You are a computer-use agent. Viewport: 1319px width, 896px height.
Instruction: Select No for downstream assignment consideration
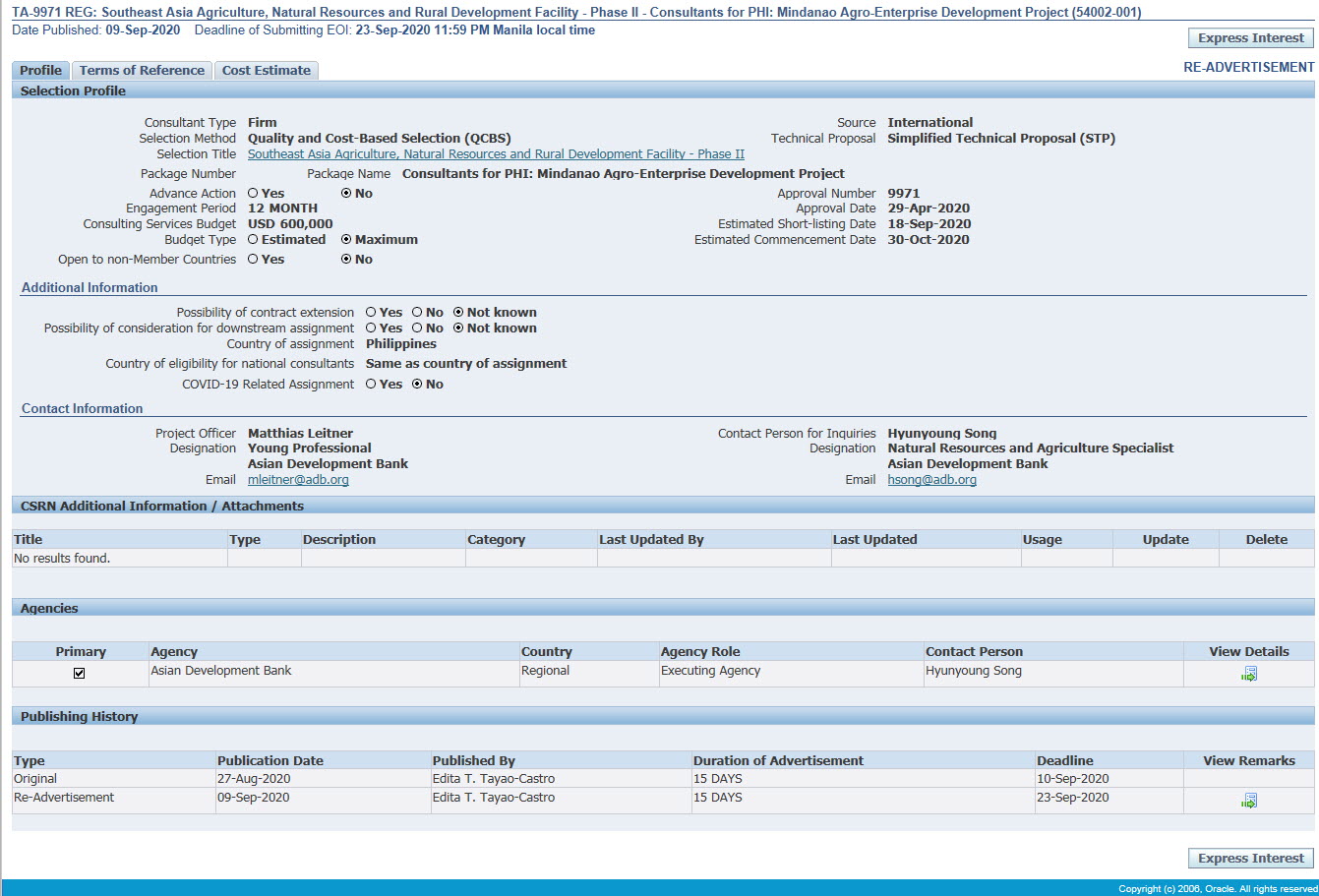[x=417, y=329]
